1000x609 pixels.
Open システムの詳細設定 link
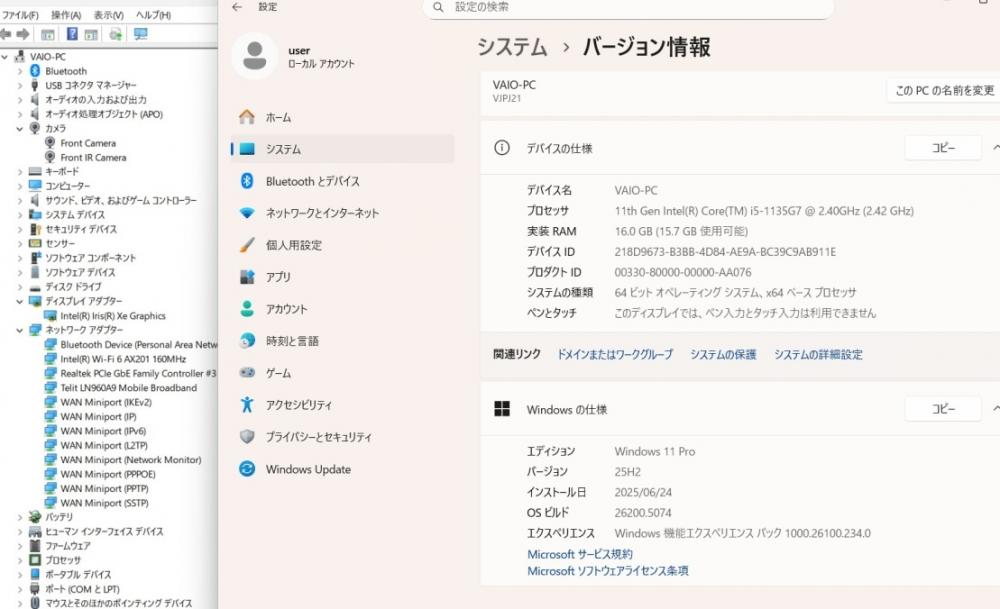818,355
